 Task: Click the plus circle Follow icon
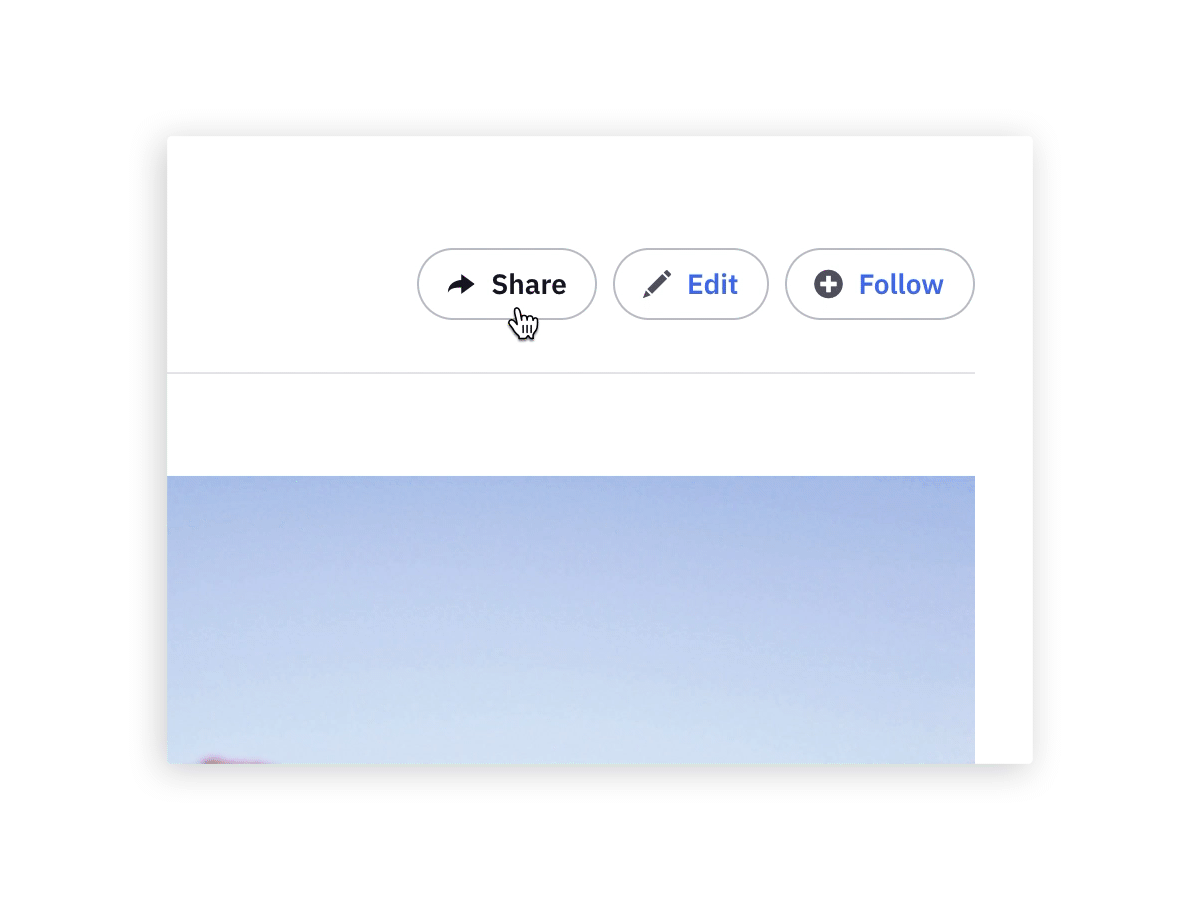pos(828,284)
